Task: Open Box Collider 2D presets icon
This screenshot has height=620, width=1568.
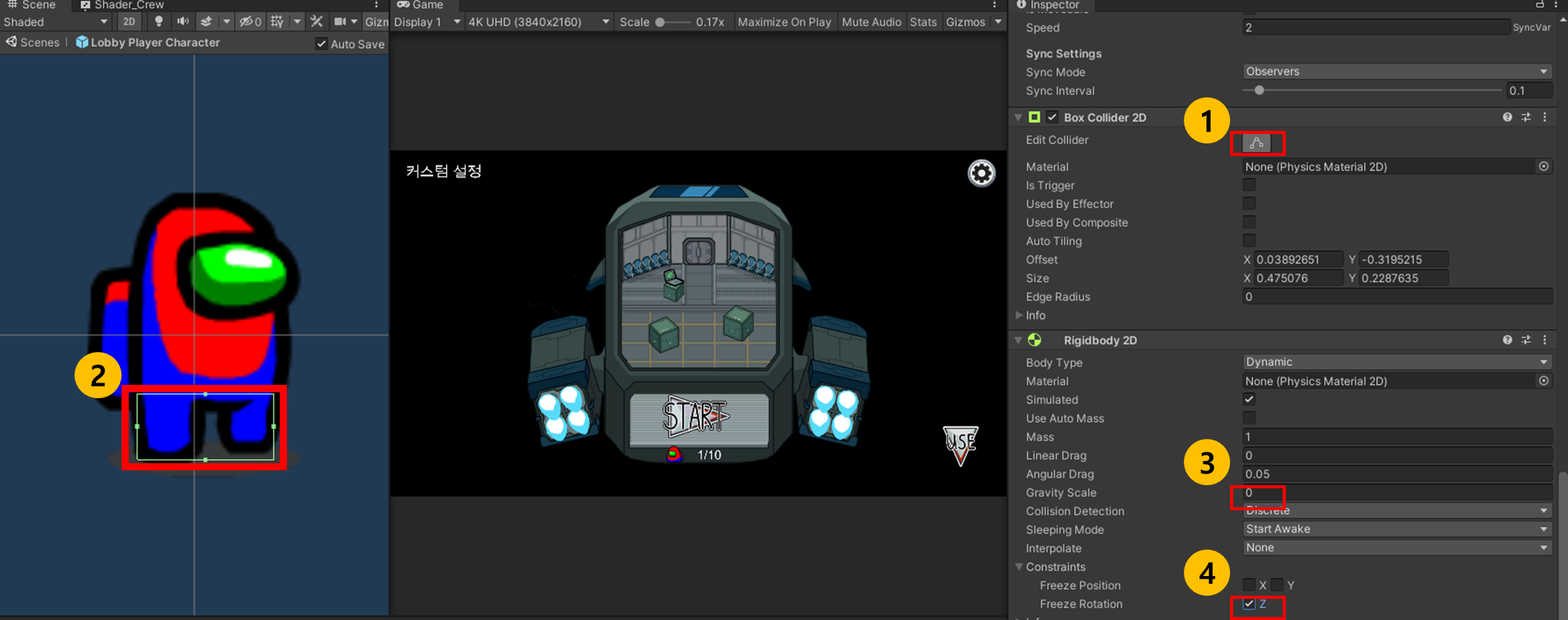Action: (x=1526, y=118)
